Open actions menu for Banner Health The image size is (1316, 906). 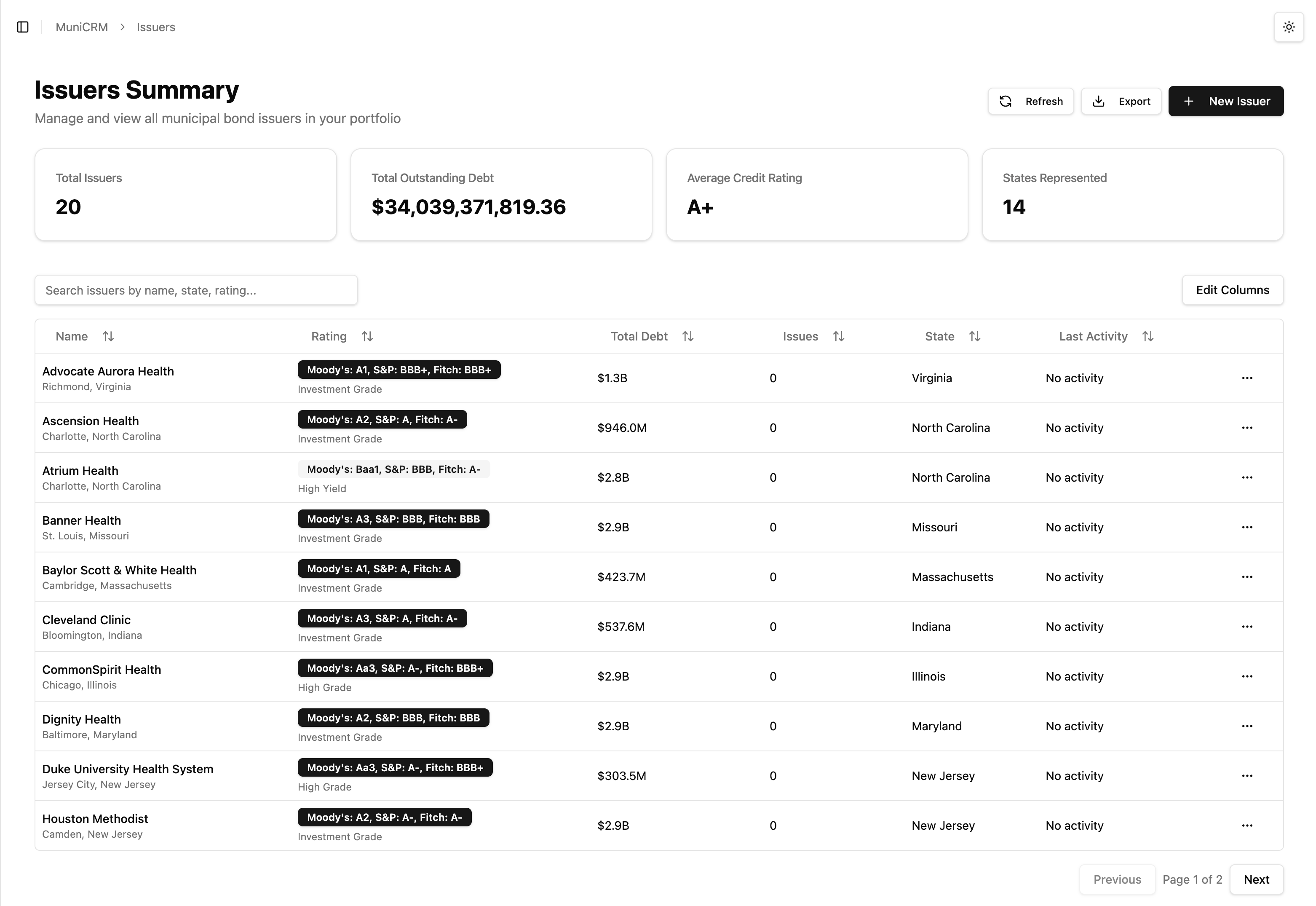point(1247,527)
